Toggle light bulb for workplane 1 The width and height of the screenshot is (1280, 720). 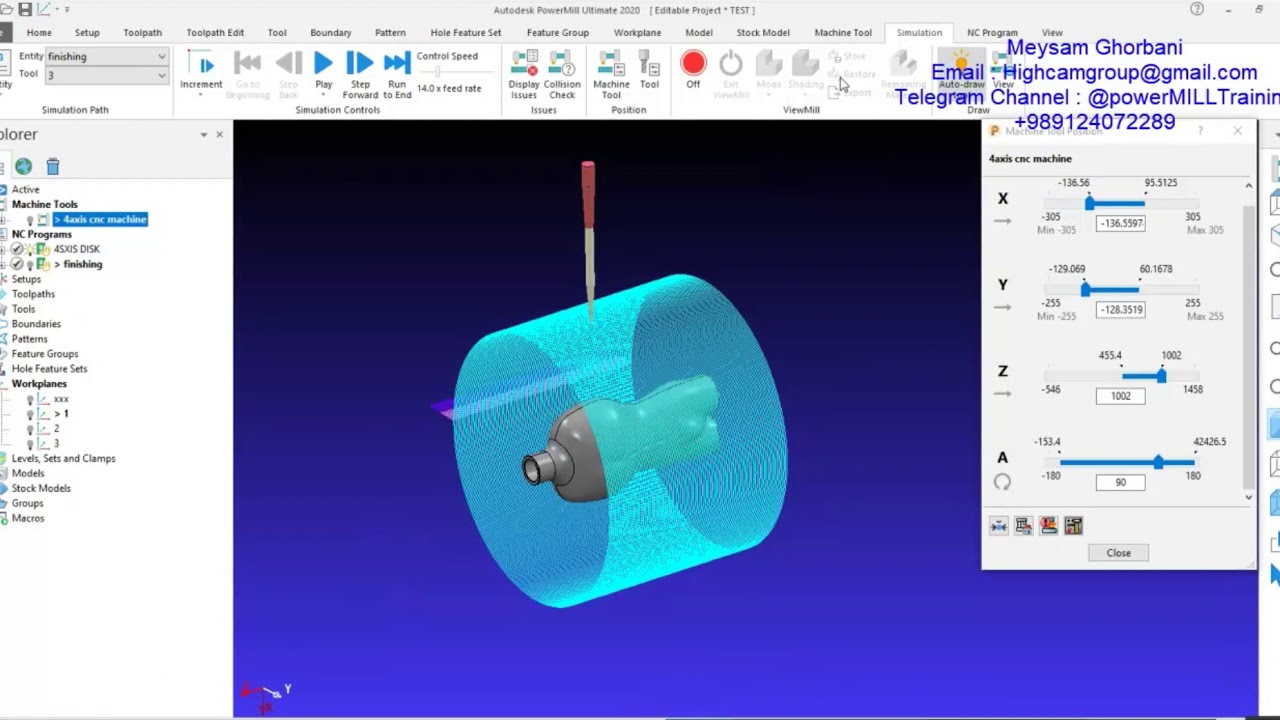30,414
